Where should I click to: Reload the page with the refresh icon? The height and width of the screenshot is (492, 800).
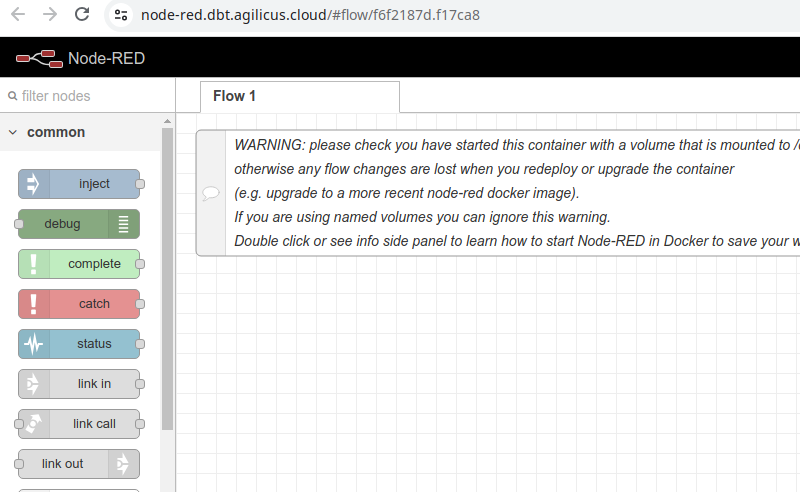click(82, 14)
